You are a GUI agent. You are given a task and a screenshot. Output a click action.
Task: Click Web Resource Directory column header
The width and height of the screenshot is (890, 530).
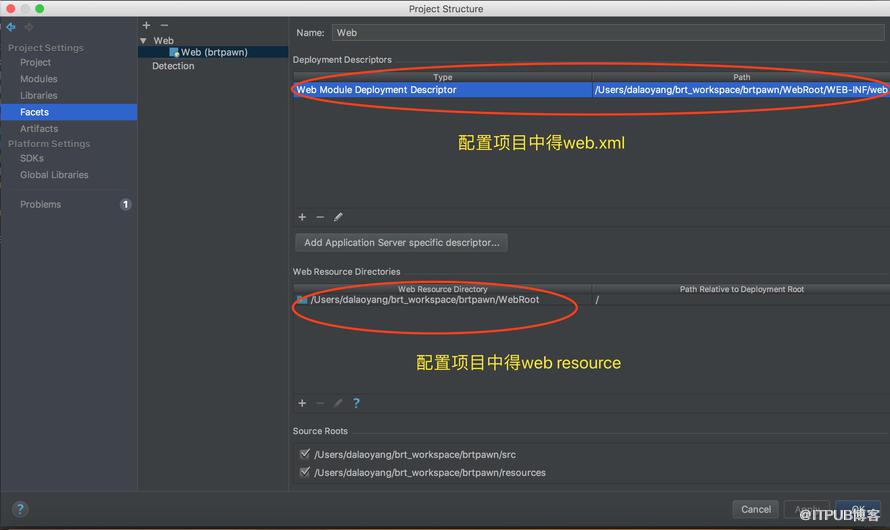pos(443,289)
